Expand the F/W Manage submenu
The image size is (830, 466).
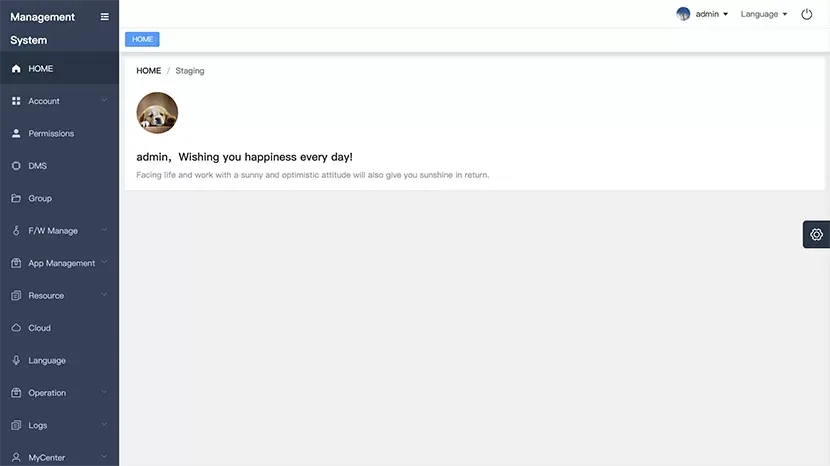tap(59, 230)
